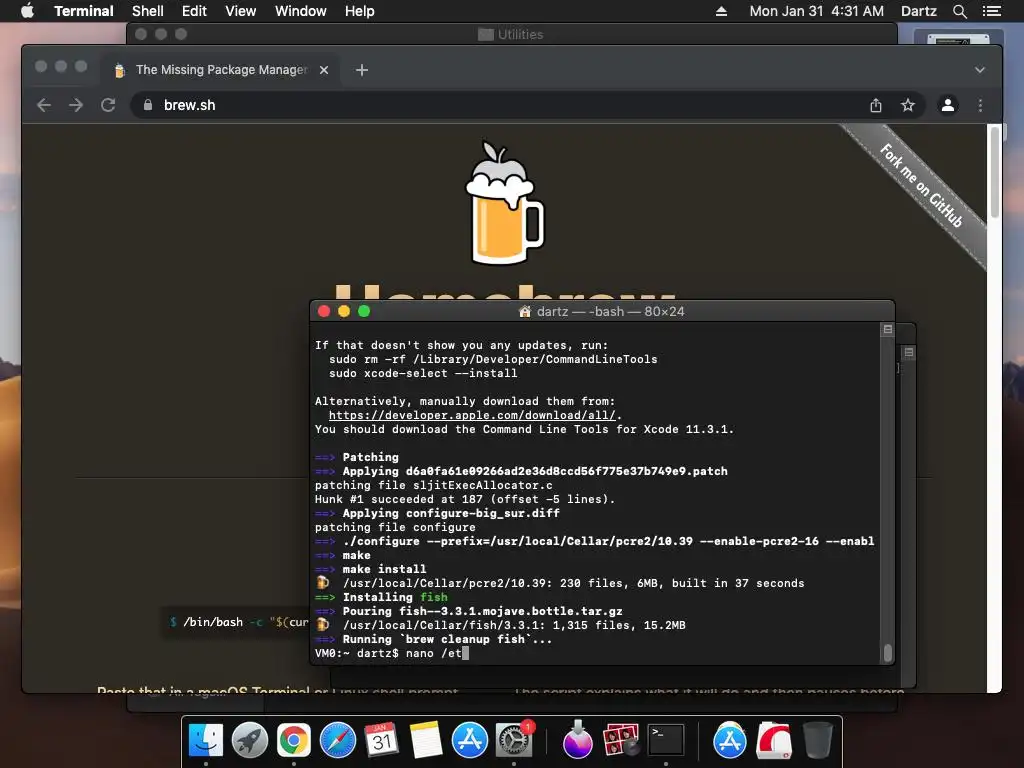
Task: Click 'Pouring fish--3.3.1.mojave.bottle.tar.gz' line
Action: click(x=469, y=611)
